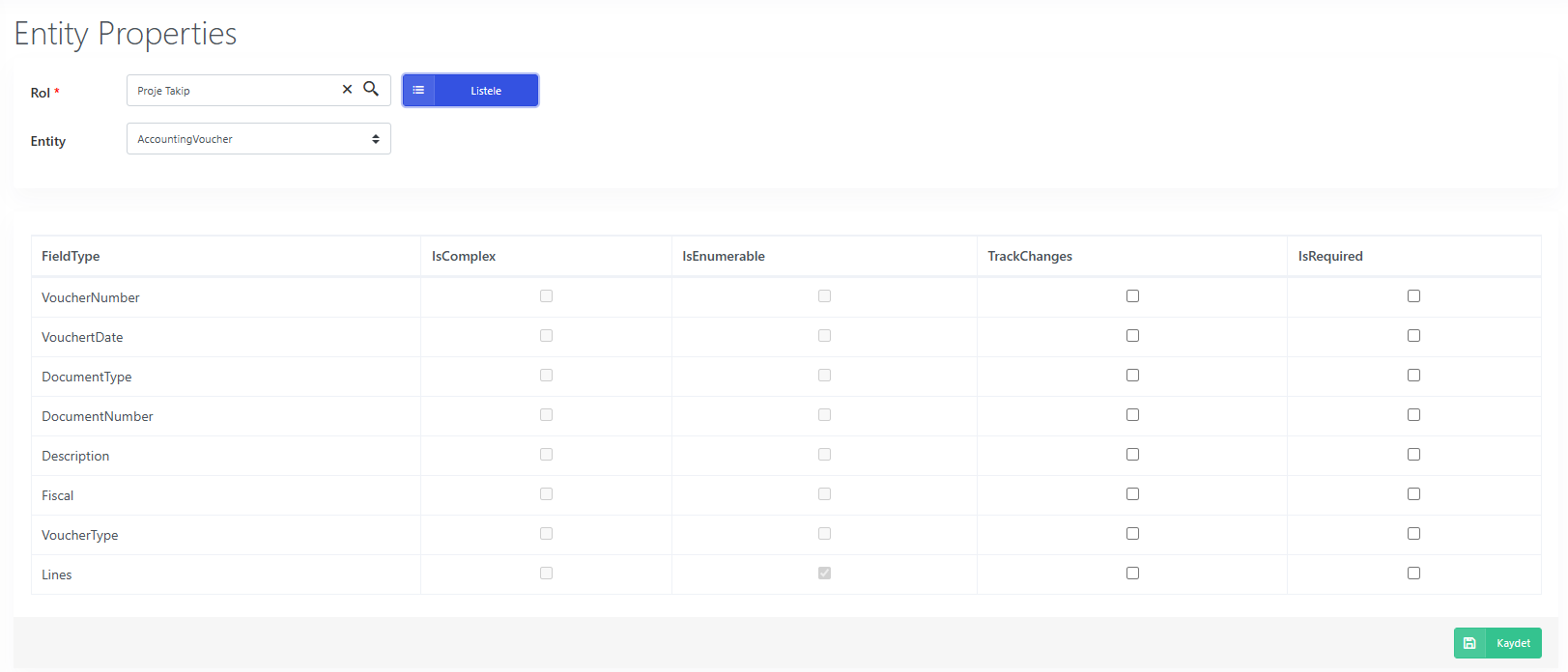Open the AccountingVoucher entity dropdown
1568x672 pixels.
tap(259, 139)
